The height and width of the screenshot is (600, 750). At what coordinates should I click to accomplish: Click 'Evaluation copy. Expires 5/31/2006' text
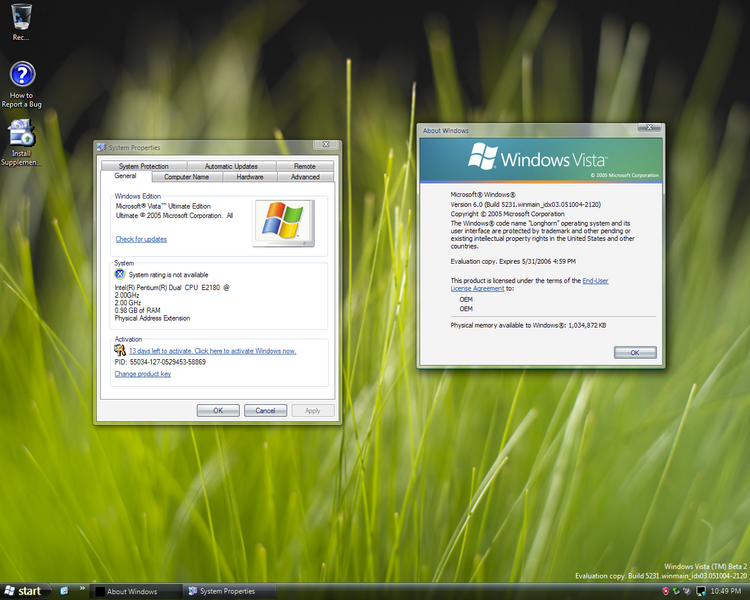coord(513,262)
